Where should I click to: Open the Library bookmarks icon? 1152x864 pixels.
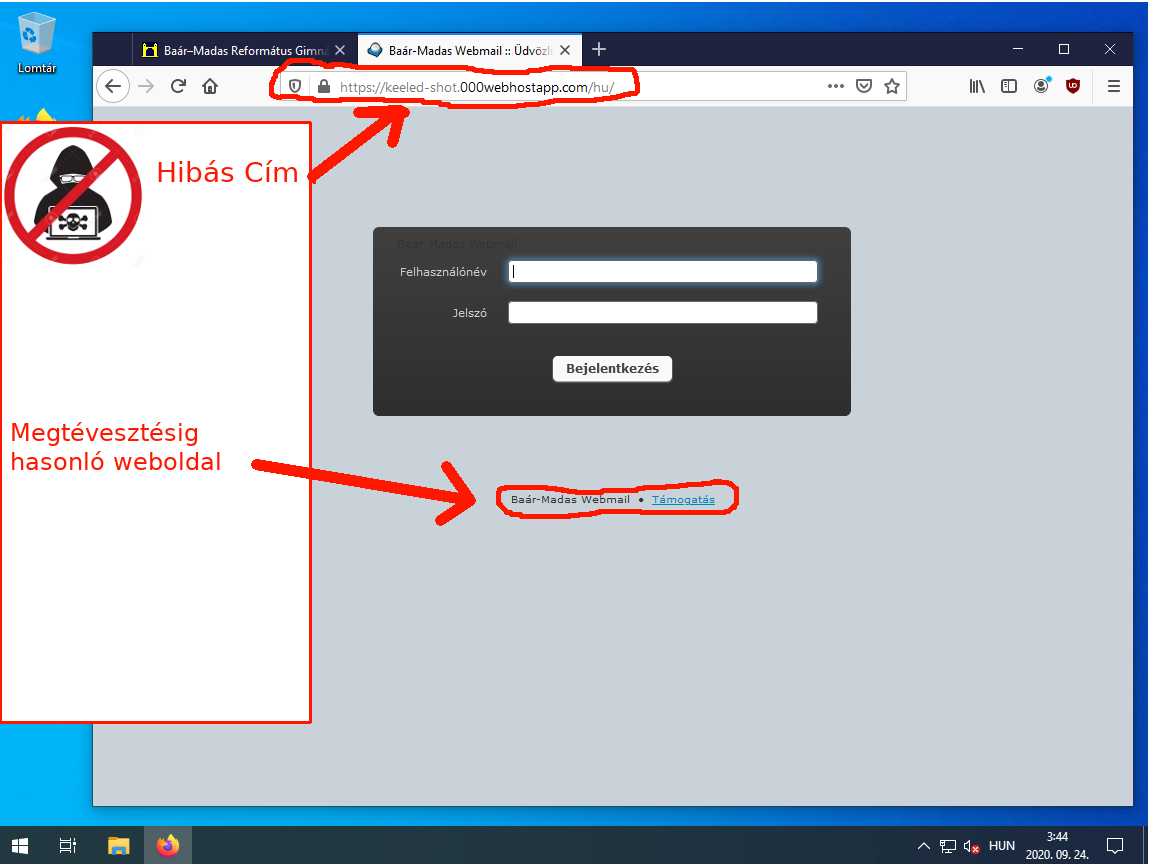pos(977,87)
